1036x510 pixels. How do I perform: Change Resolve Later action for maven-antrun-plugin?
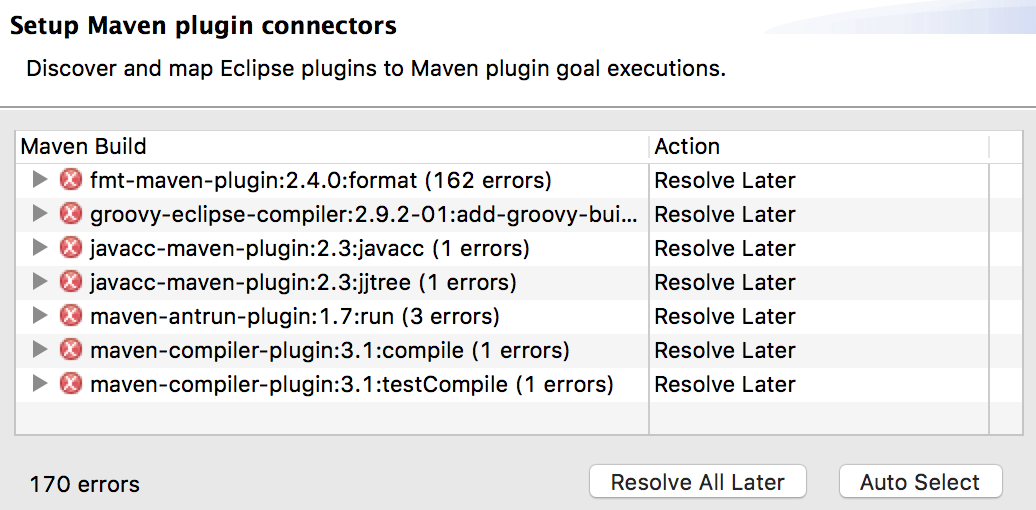click(x=724, y=317)
